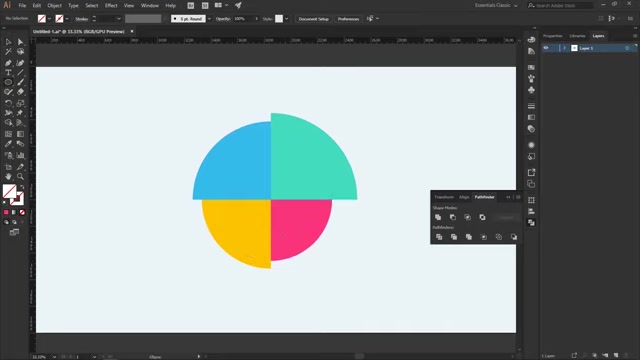Swap fill and stroke colors

(22, 187)
